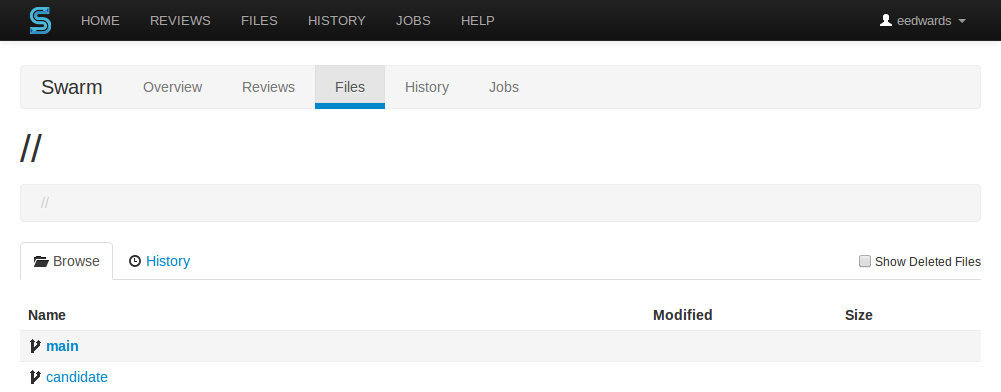1001x392 pixels.
Task: Click the branch icon beside candidate
Action: tap(35, 377)
